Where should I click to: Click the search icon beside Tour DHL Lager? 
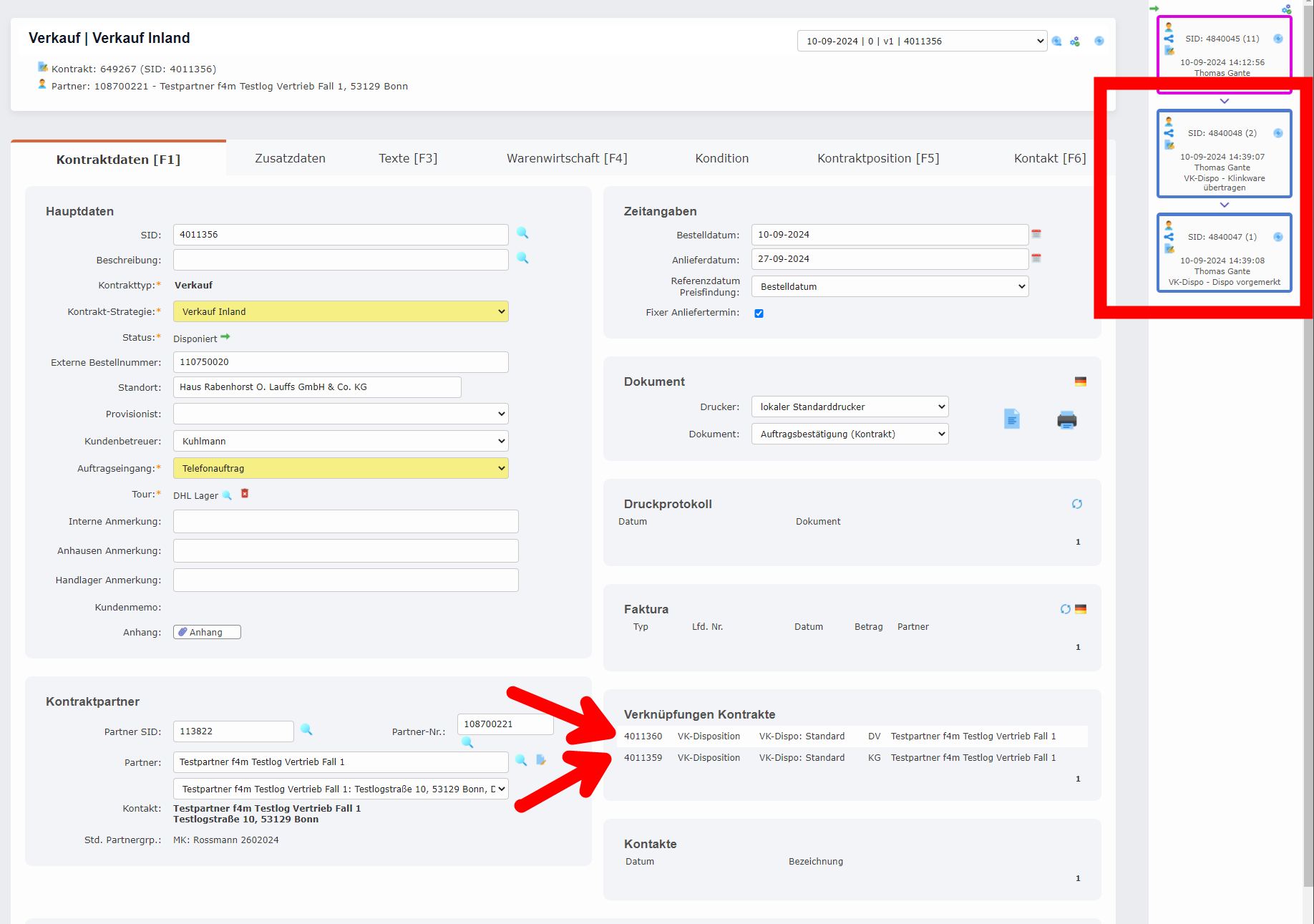point(227,495)
